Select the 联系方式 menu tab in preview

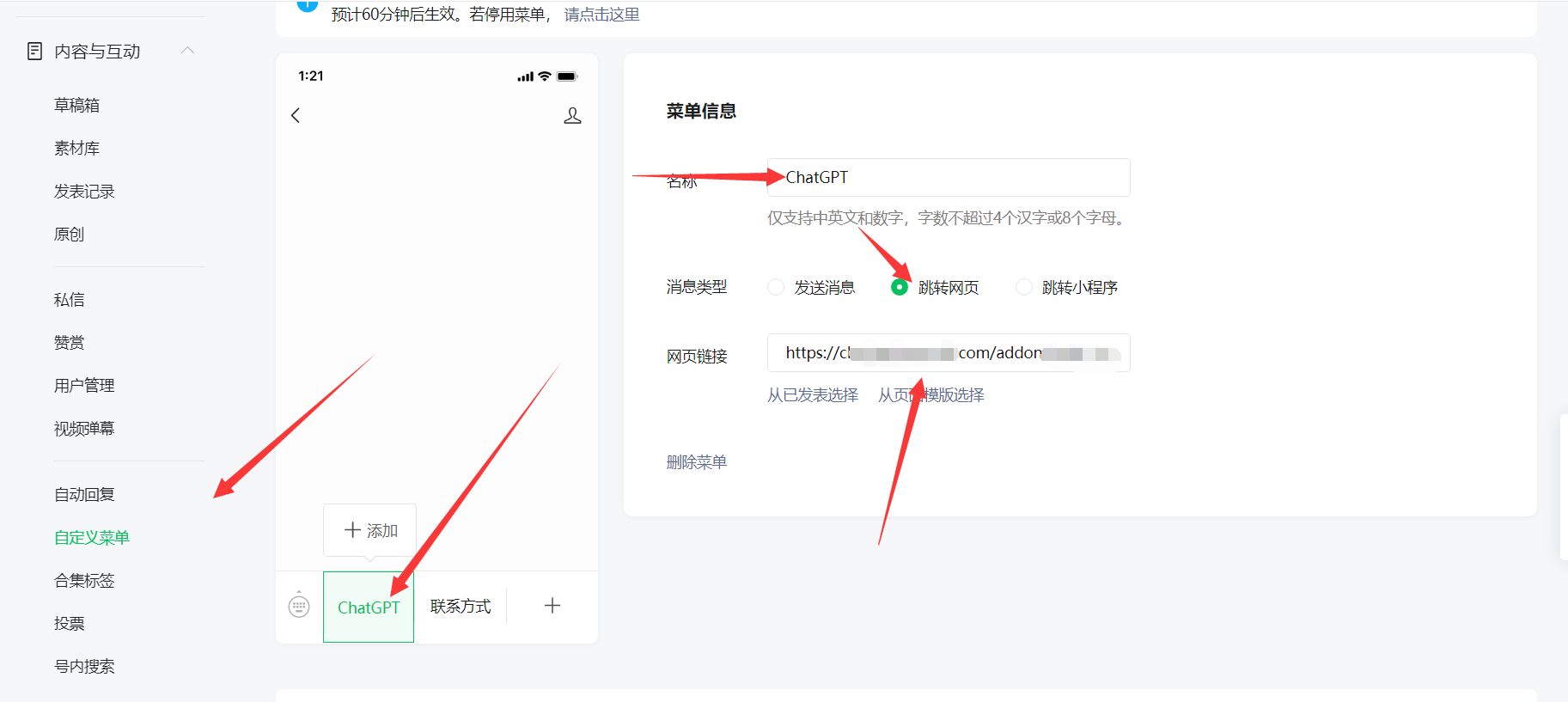coord(461,607)
